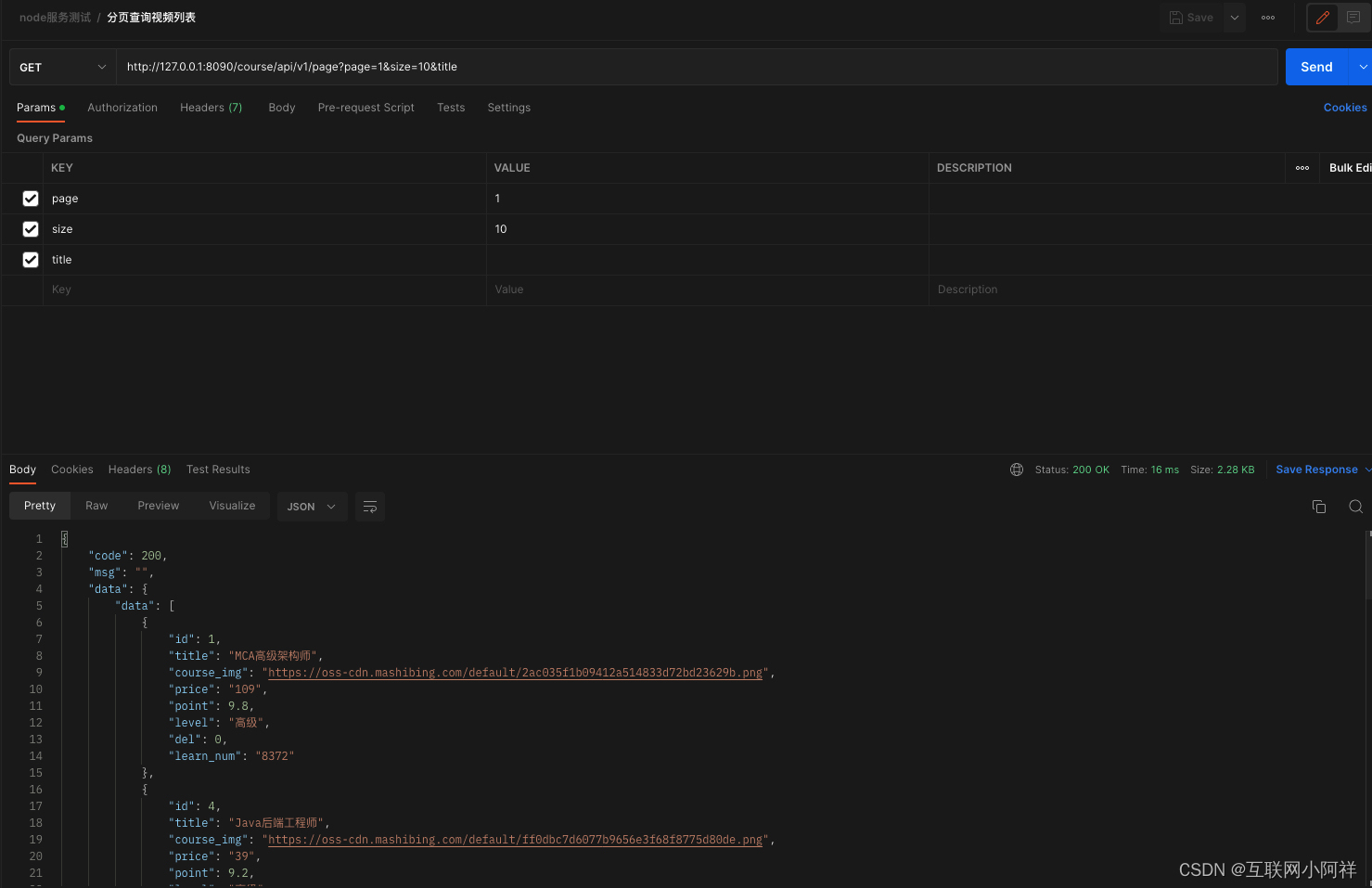
Task: Select the response Body tab
Action: tap(22, 470)
